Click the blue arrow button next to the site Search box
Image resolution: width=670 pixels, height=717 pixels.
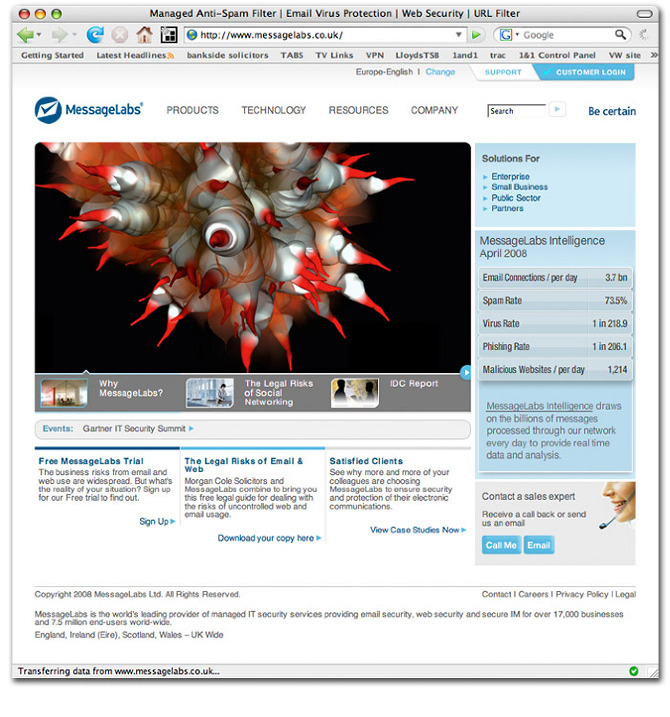(557, 109)
